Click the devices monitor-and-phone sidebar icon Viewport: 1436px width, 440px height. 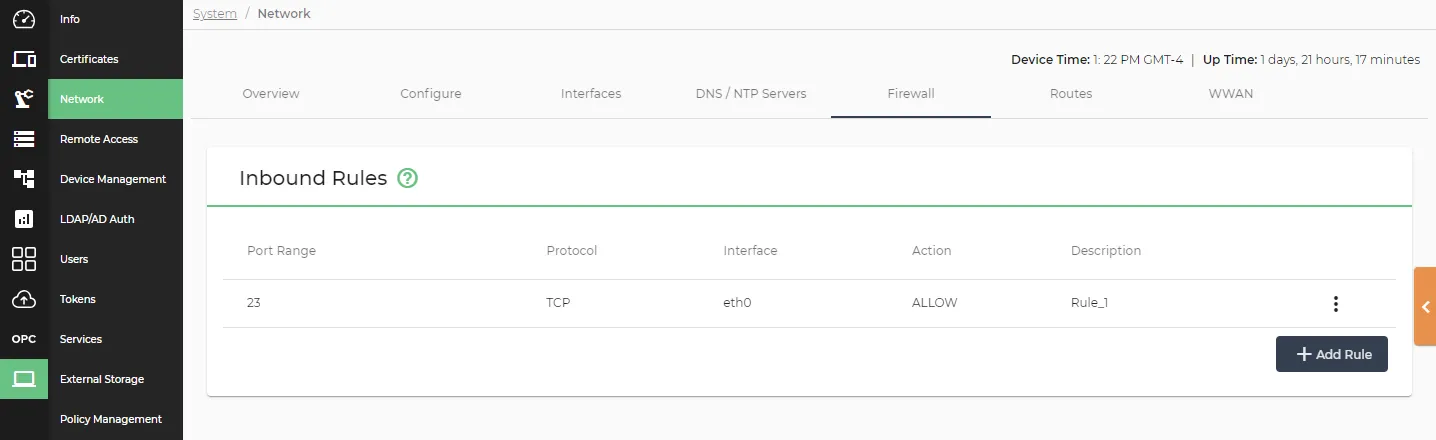(x=24, y=59)
